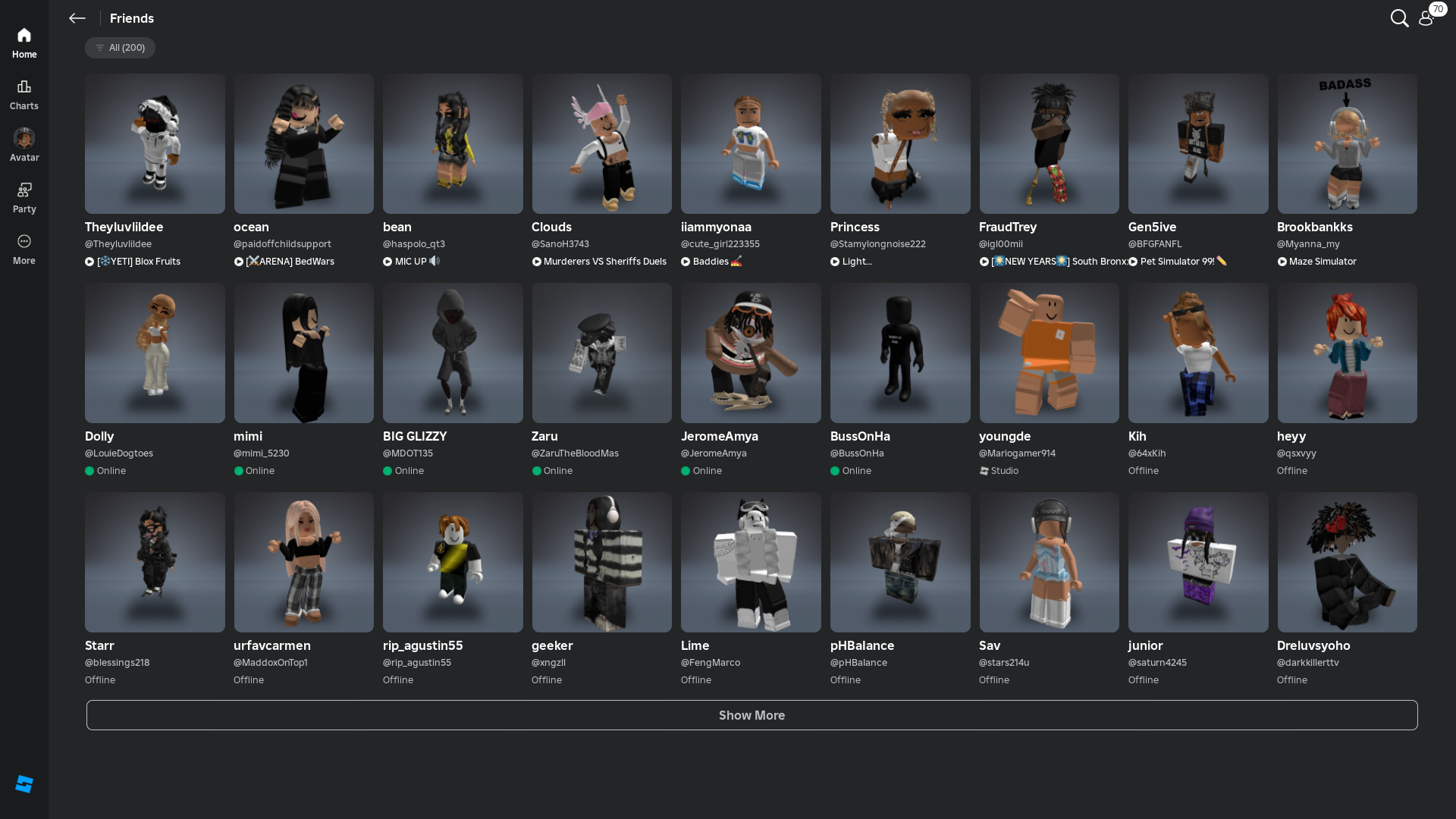This screenshot has height=819, width=1456.
Task: Open youngde's orange avatar thumbnail
Action: [x=1049, y=353]
